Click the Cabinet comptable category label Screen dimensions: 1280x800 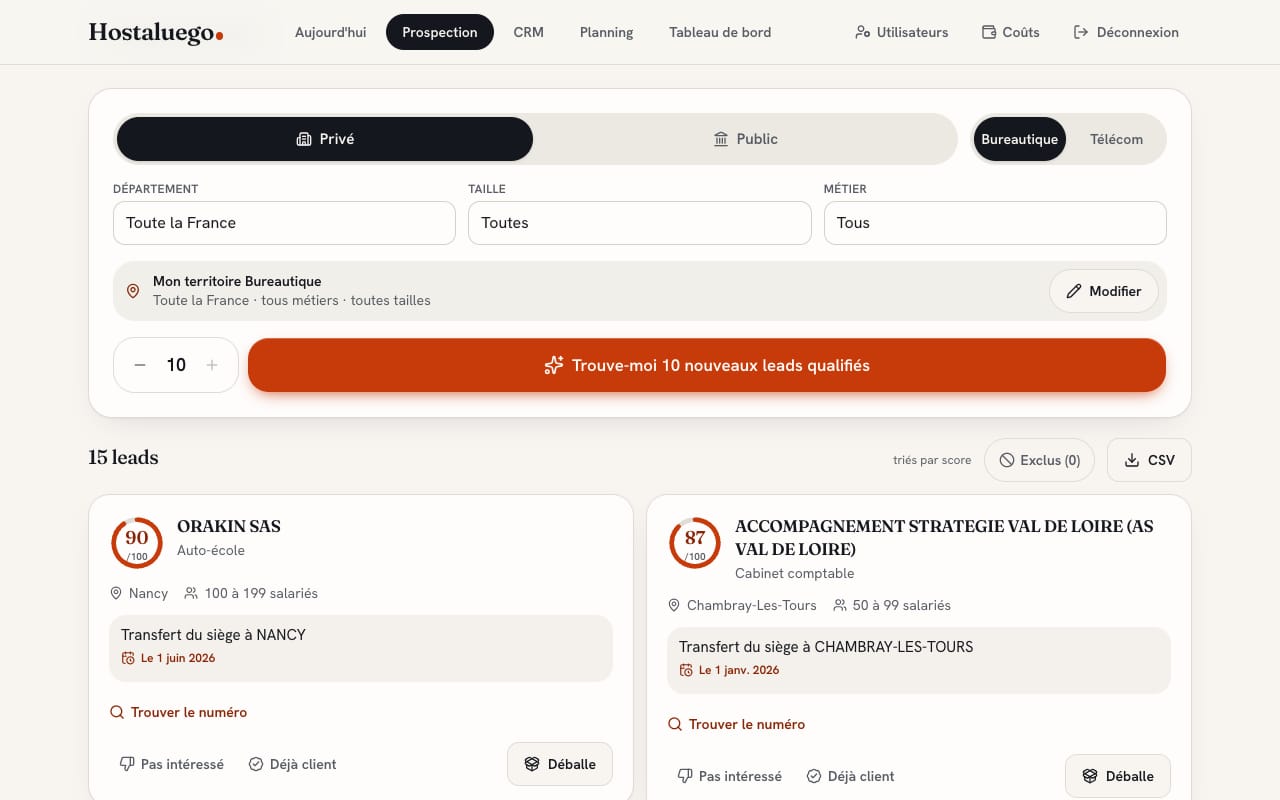(x=795, y=573)
